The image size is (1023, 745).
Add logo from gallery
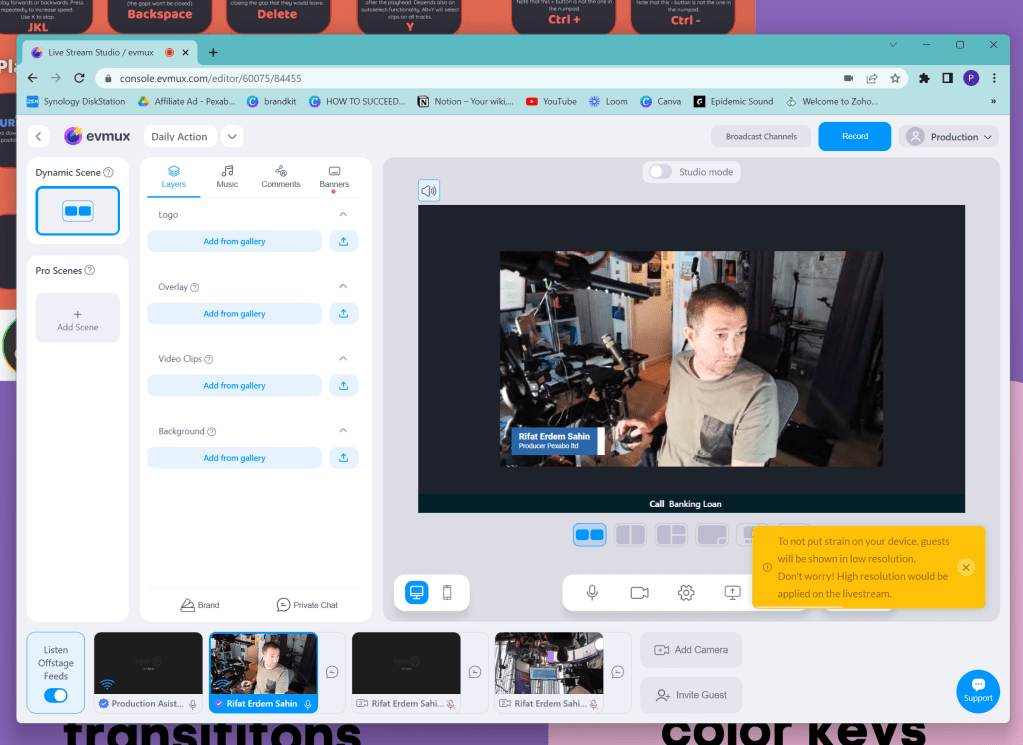pyautogui.click(x=234, y=241)
